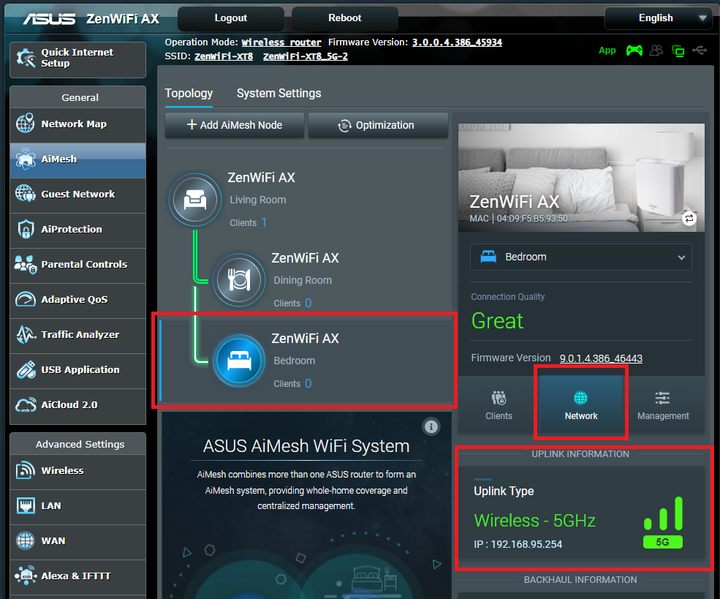Click the info icon on AiMesh banner
Viewport: 720px width, 599px height.
coord(431,427)
